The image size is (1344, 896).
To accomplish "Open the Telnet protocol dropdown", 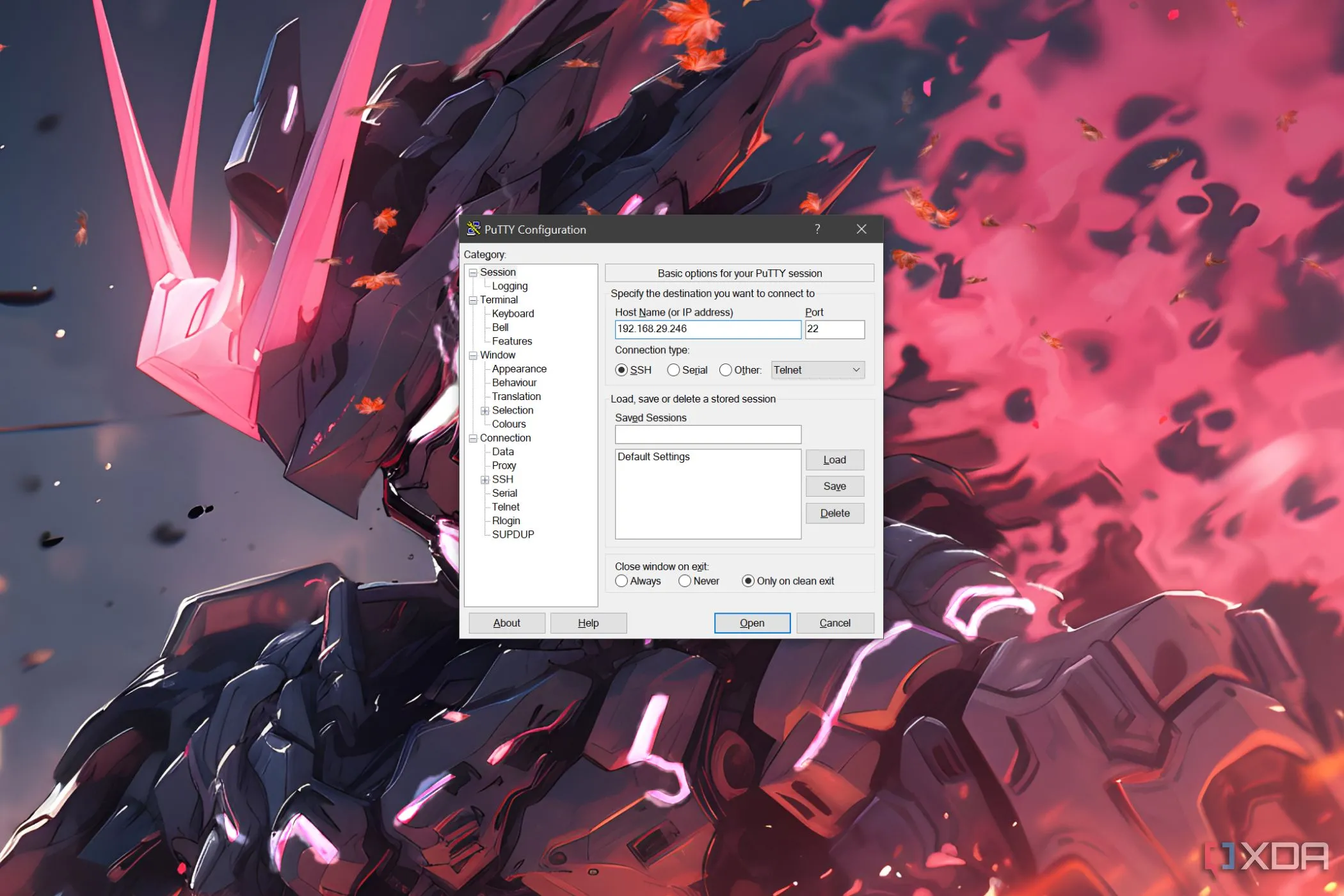I will (817, 370).
